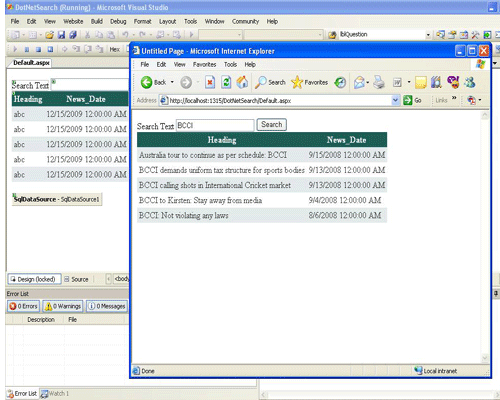The image size is (500, 400).
Task: Click the SqlDataSource1 control in the designer
Action: pyautogui.click(x=57, y=199)
